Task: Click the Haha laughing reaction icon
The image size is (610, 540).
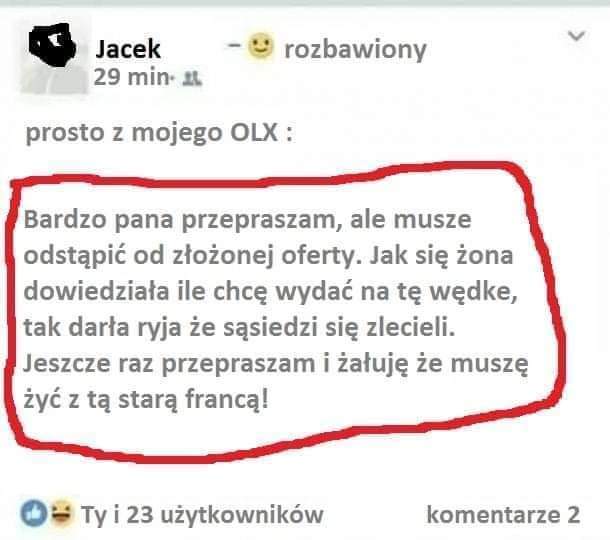Action: coord(61,510)
